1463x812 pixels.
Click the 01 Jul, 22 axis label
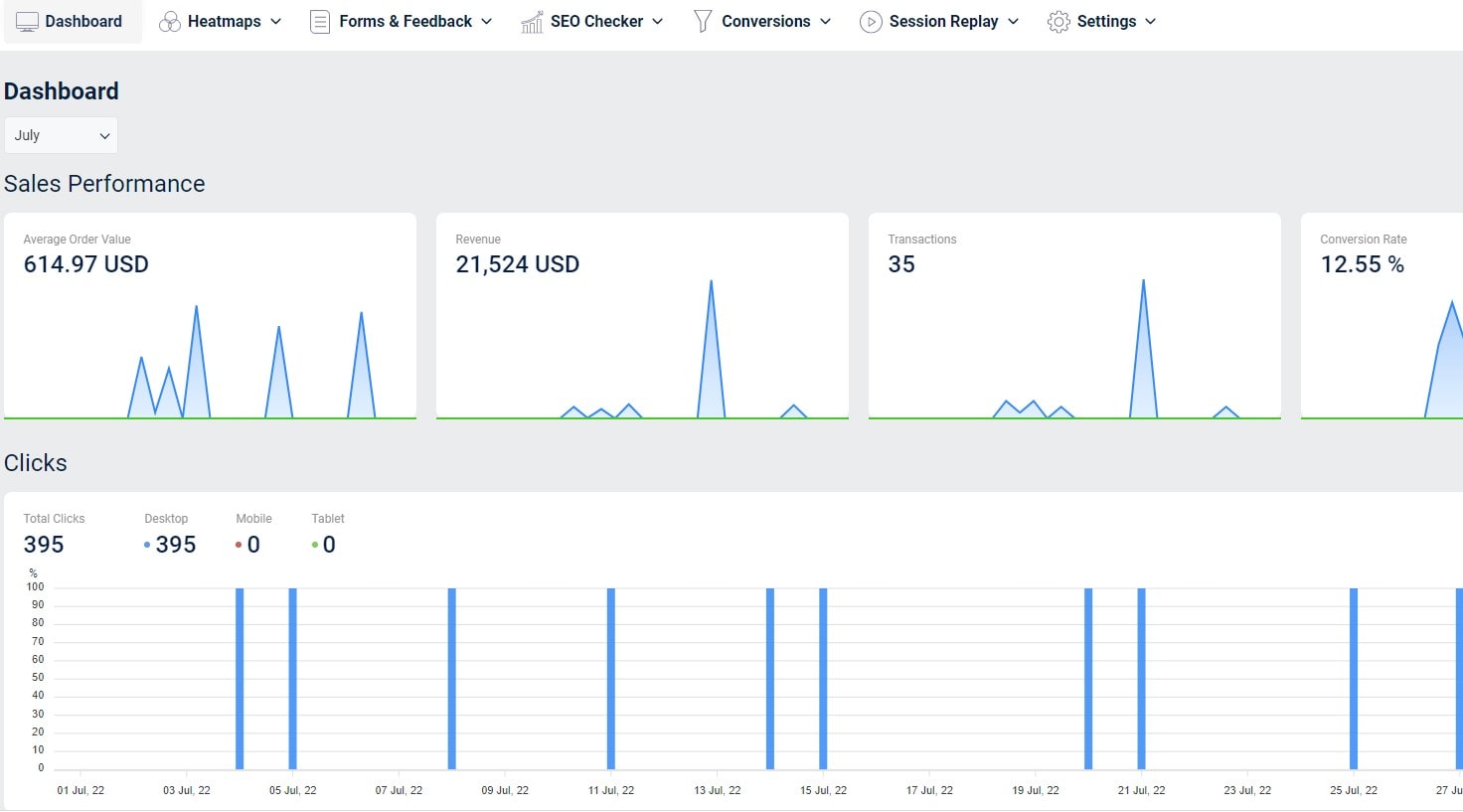click(x=81, y=790)
